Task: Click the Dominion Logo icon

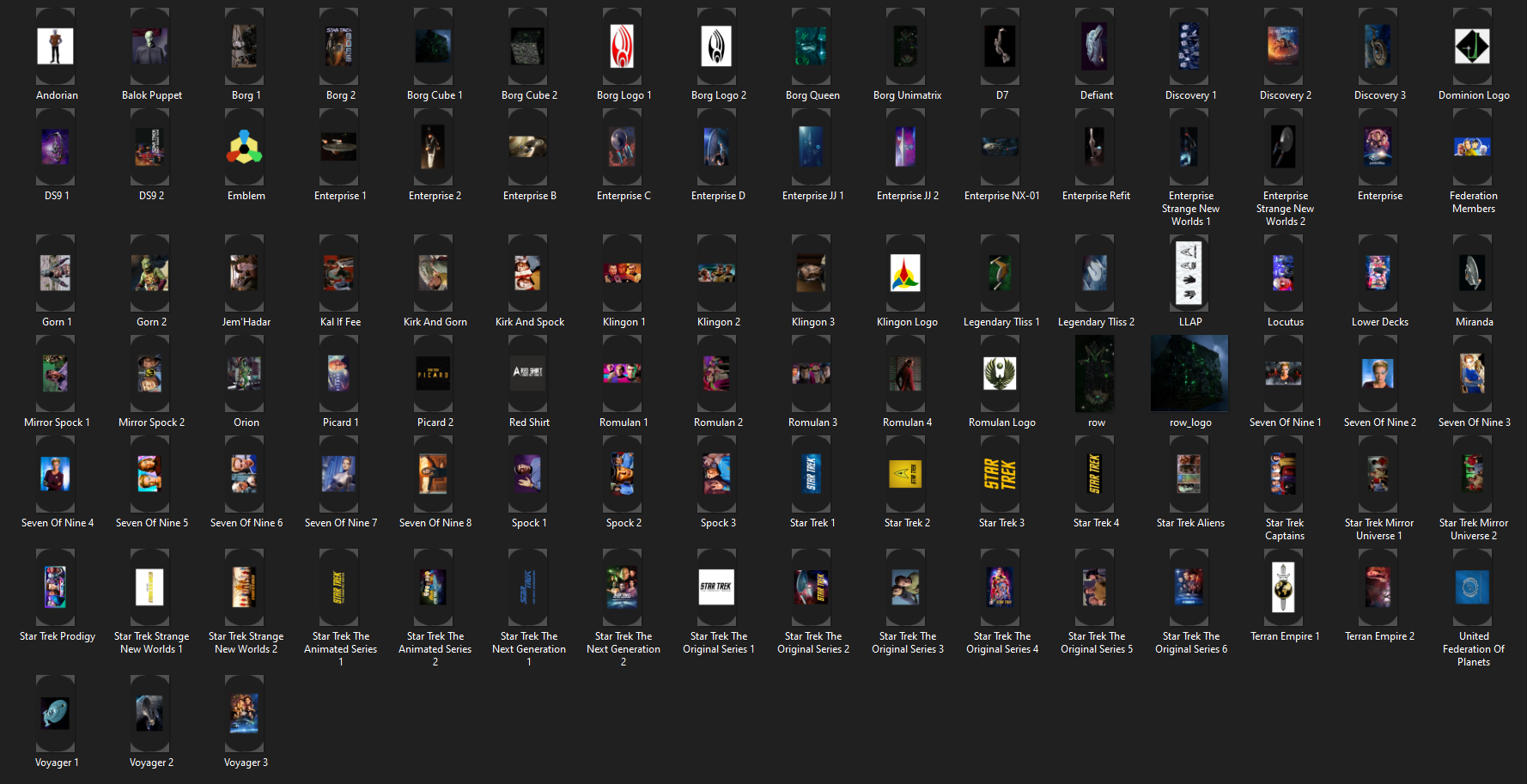Action: pos(1472,46)
